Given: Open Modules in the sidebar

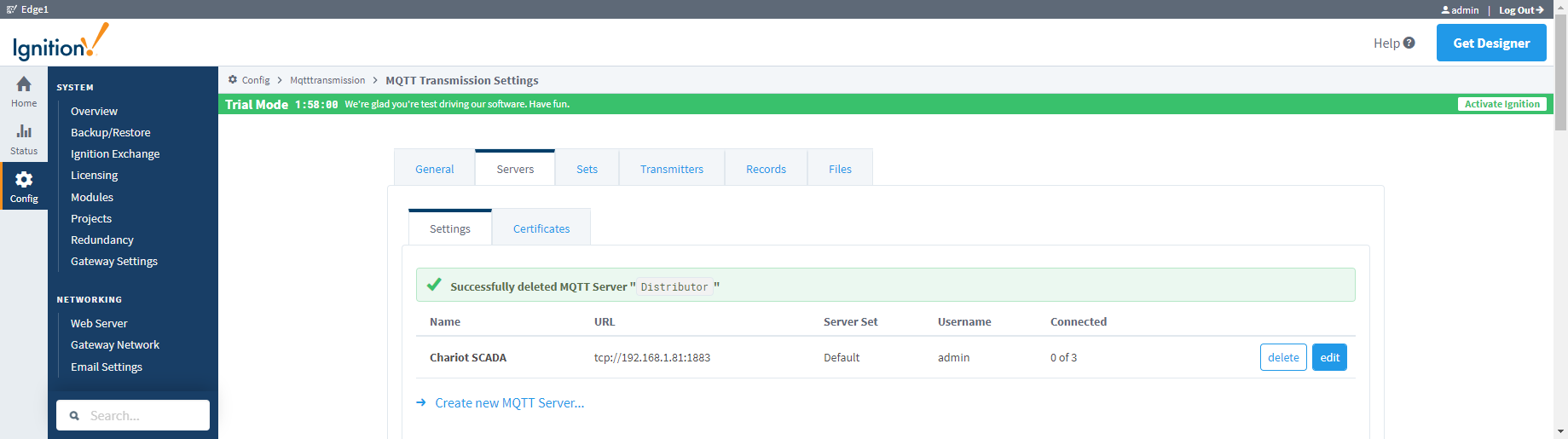Looking at the screenshot, I should click(92, 197).
